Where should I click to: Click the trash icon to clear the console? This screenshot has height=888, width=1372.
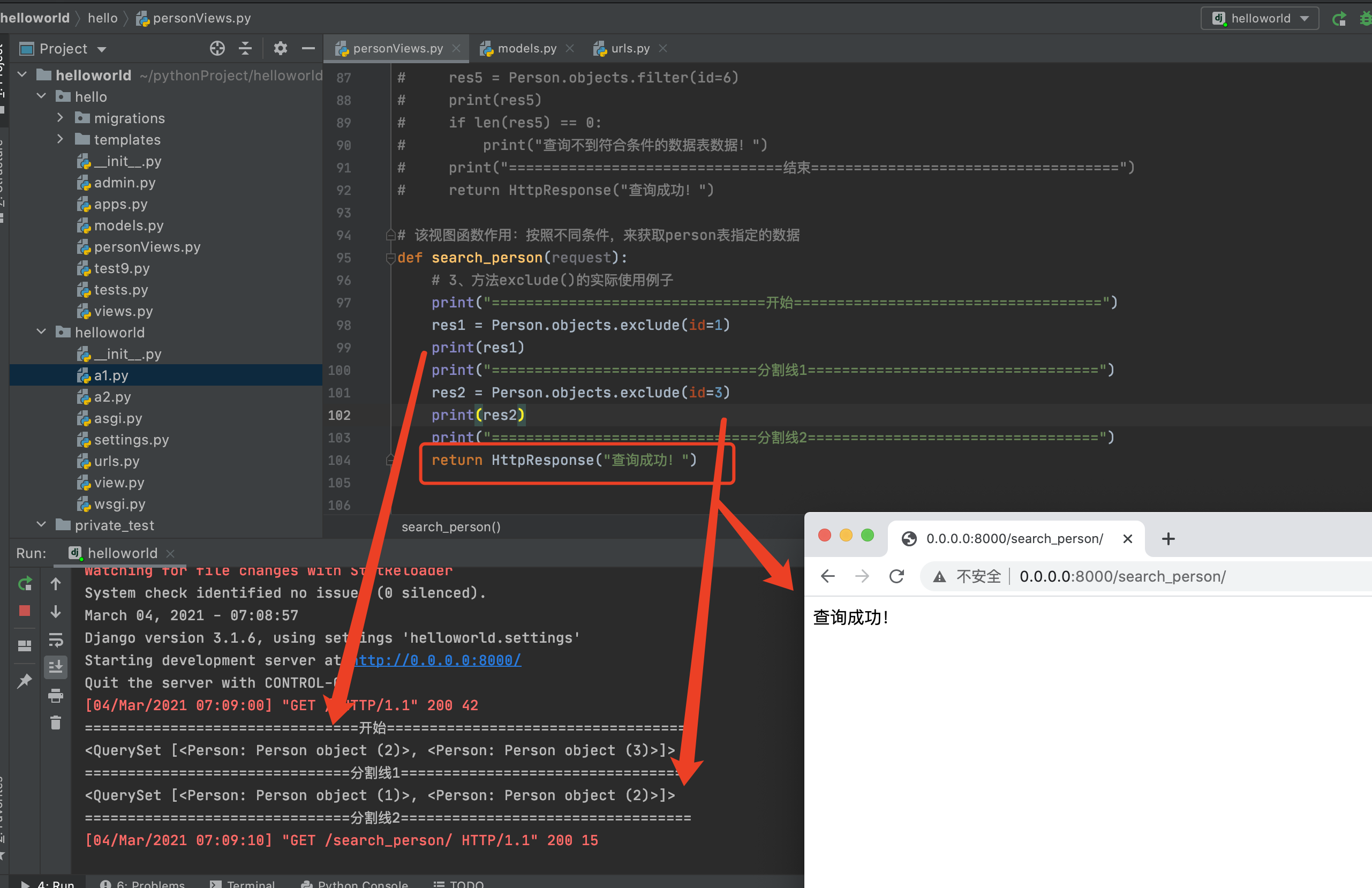55,723
